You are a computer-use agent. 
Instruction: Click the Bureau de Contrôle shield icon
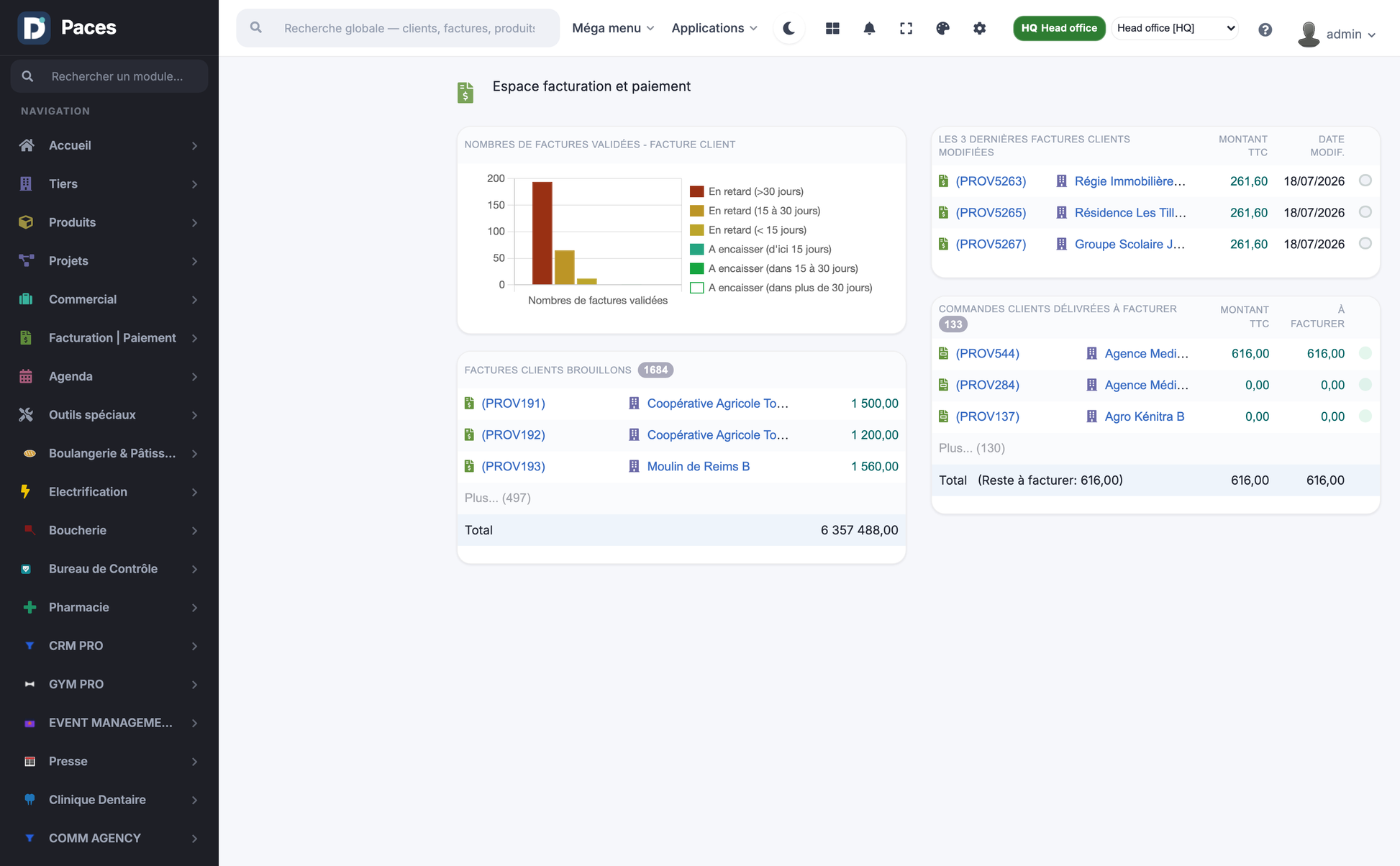26,568
